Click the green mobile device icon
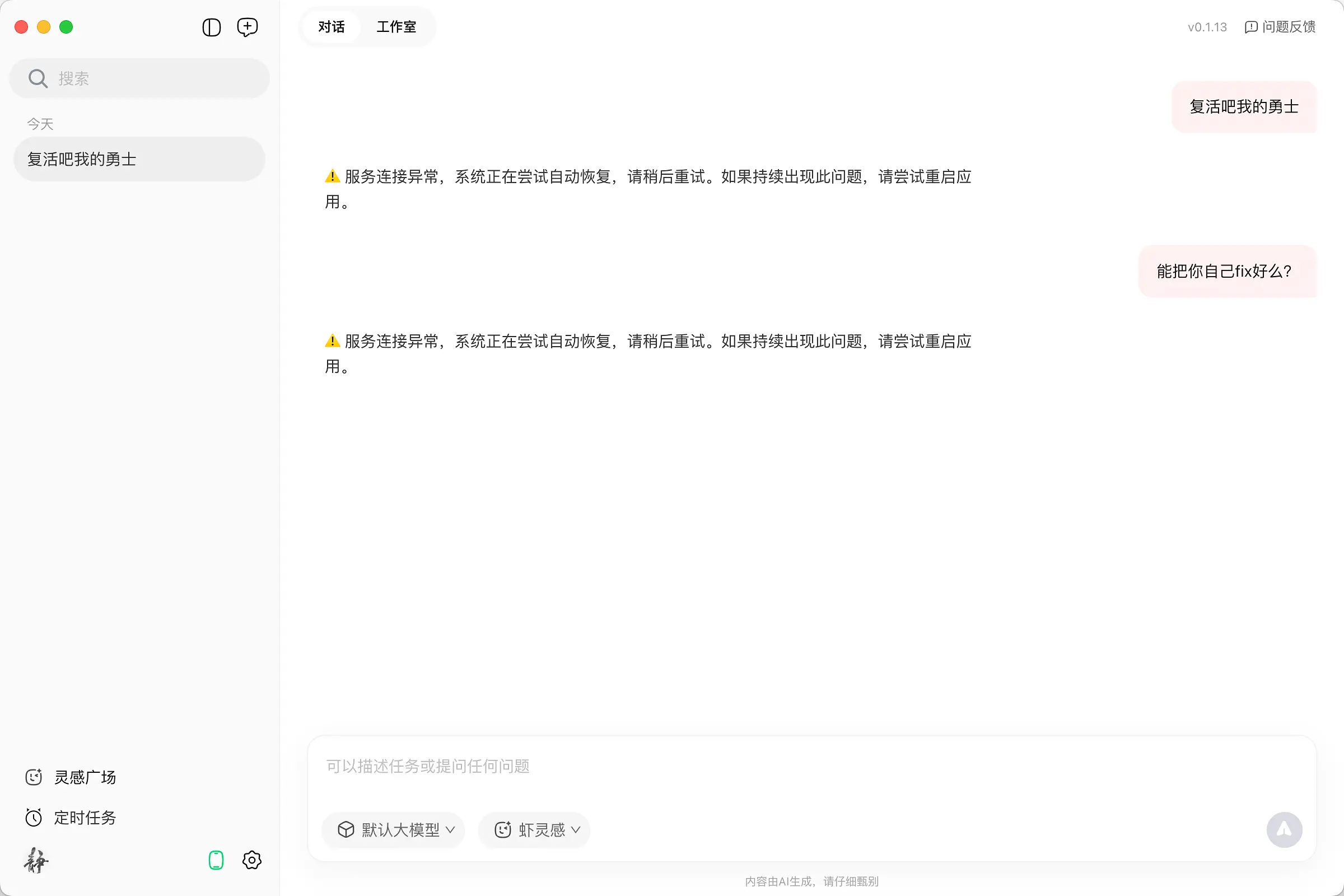The image size is (1344, 896). point(216,860)
